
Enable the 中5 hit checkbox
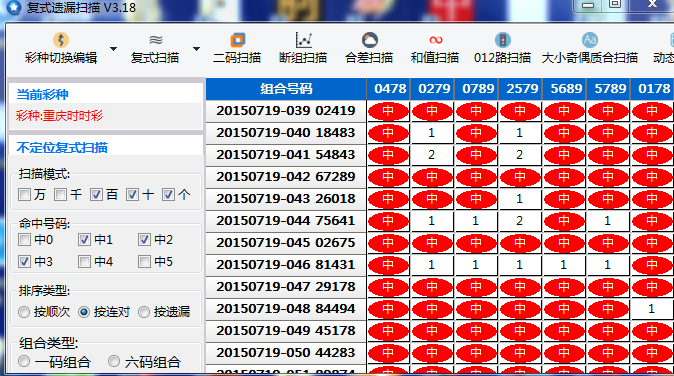point(144,261)
